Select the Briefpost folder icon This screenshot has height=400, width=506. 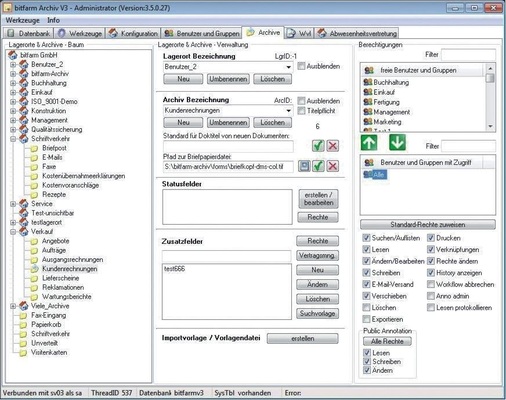coord(34,148)
